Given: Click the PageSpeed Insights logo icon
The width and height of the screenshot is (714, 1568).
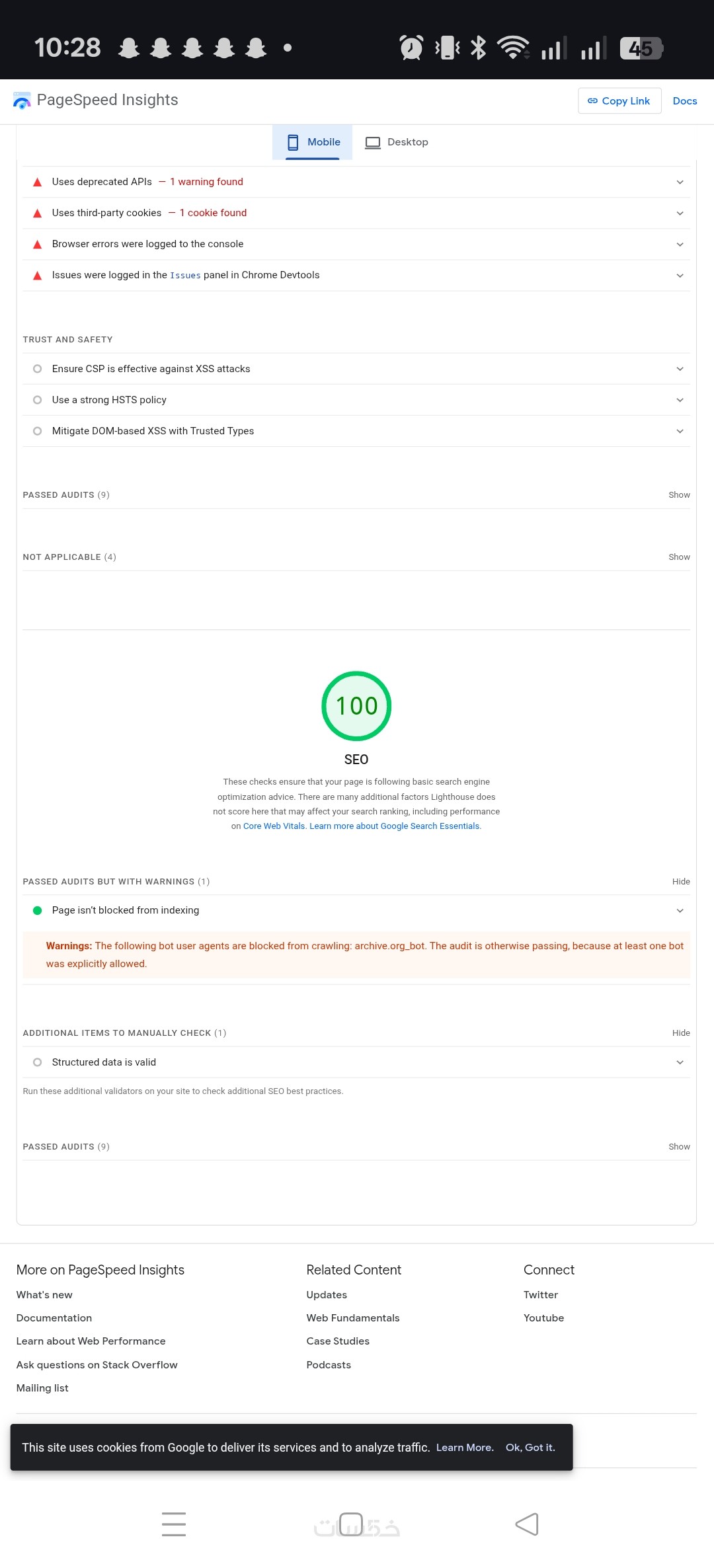Looking at the screenshot, I should (22, 100).
